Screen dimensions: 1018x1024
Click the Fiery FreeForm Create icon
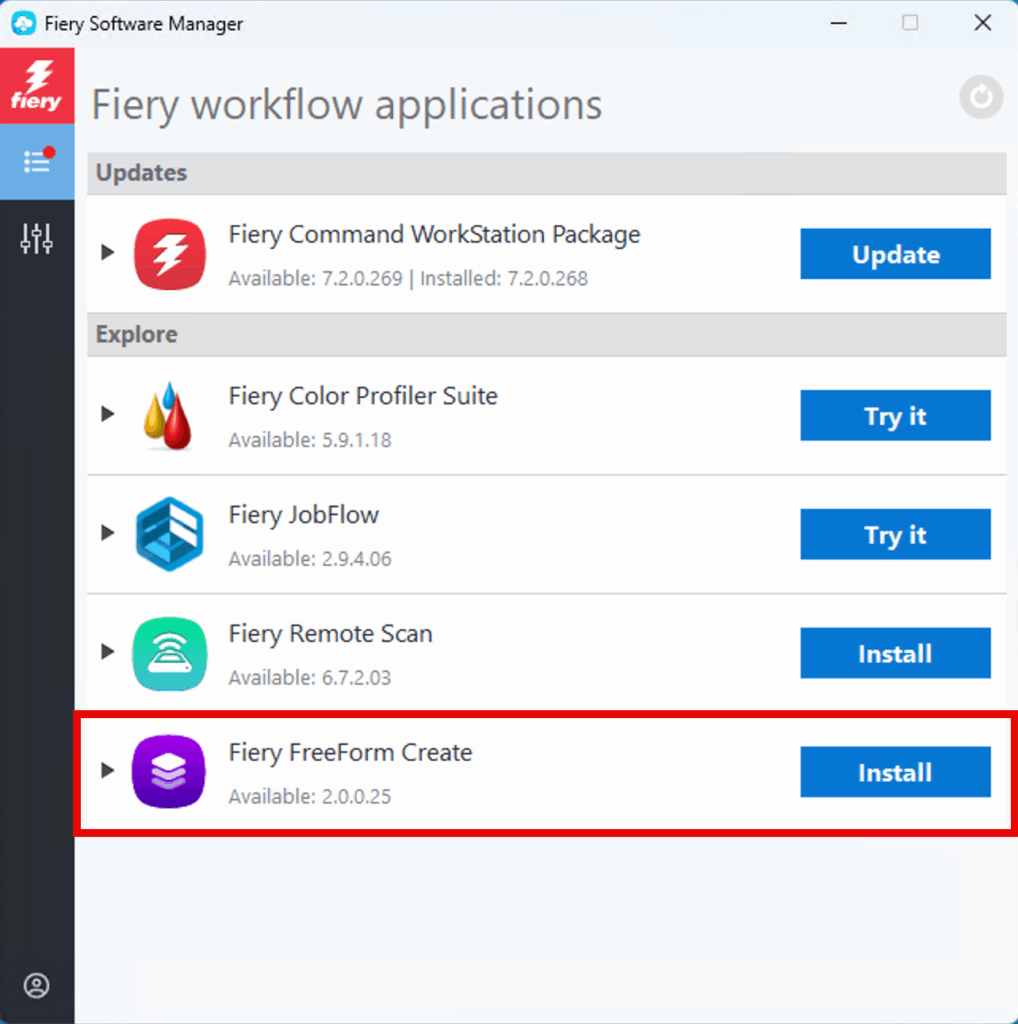[170, 771]
